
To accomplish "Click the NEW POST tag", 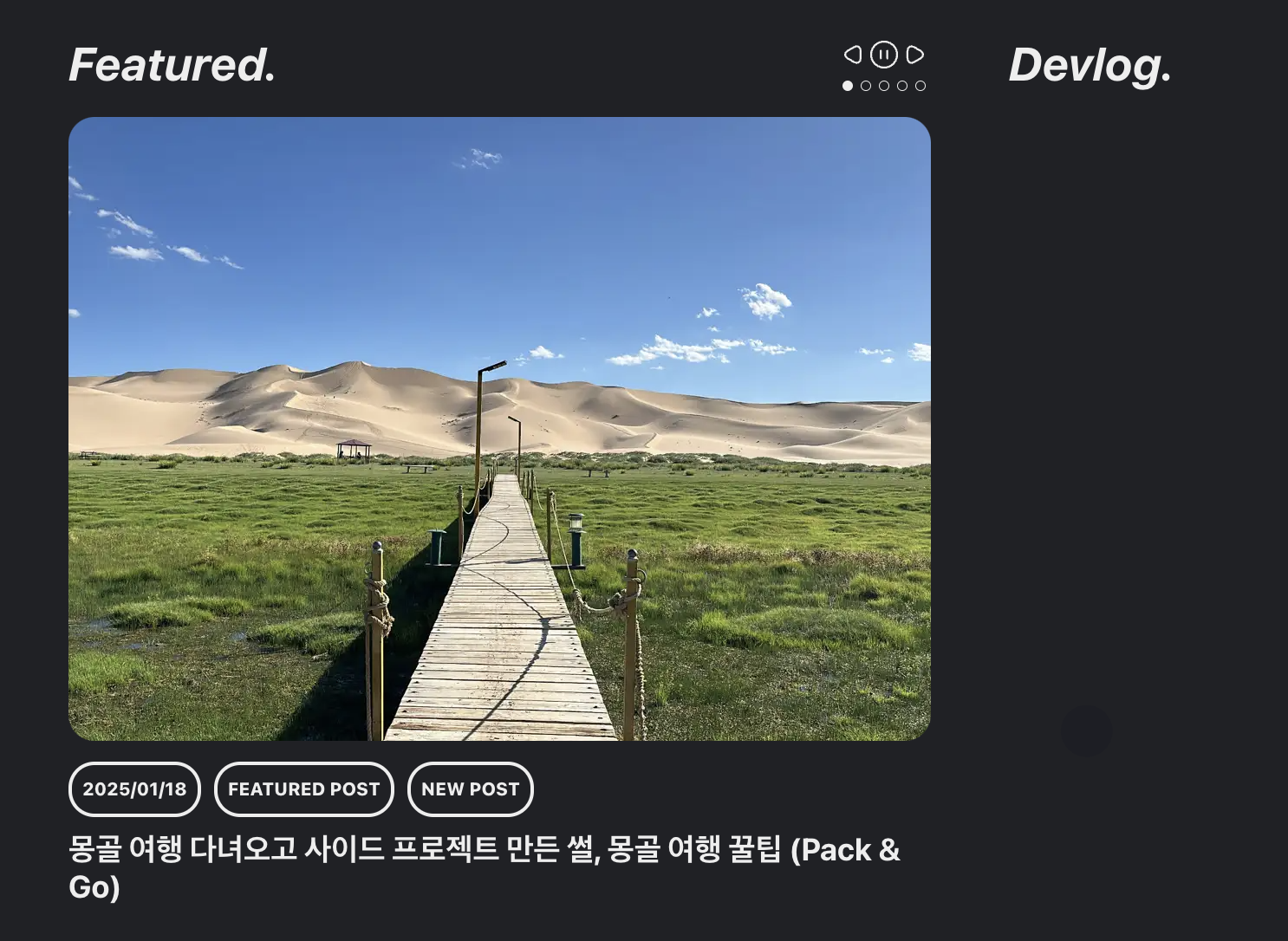I will (471, 789).
